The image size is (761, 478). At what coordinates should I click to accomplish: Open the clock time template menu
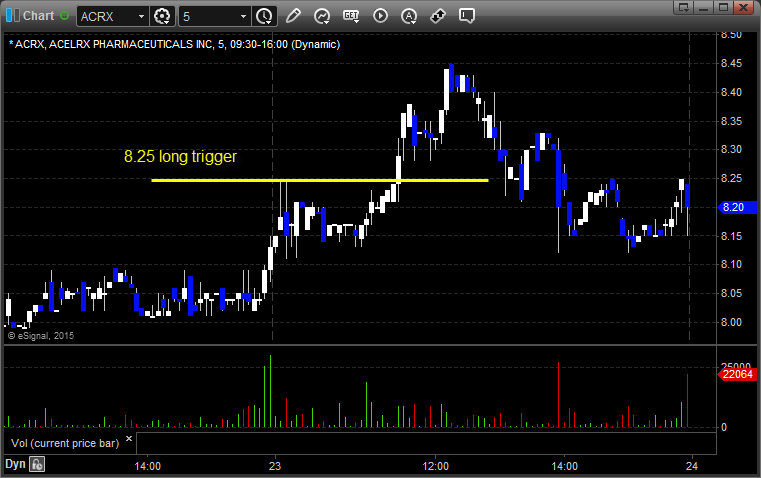click(265, 16)
